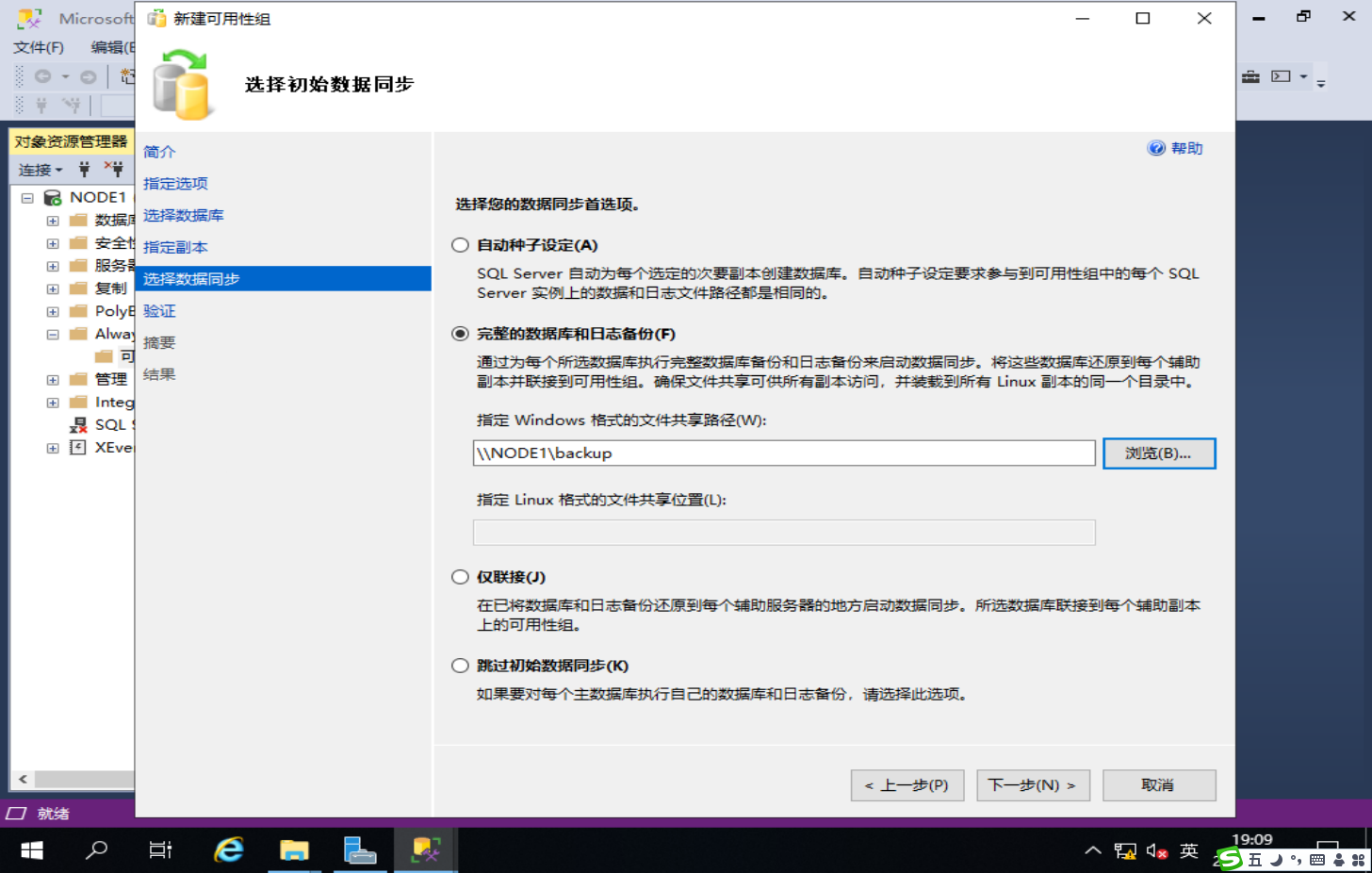Click the 上一步(P) previous button
This screenshot has width=1372, height=873.
[907, 785]
